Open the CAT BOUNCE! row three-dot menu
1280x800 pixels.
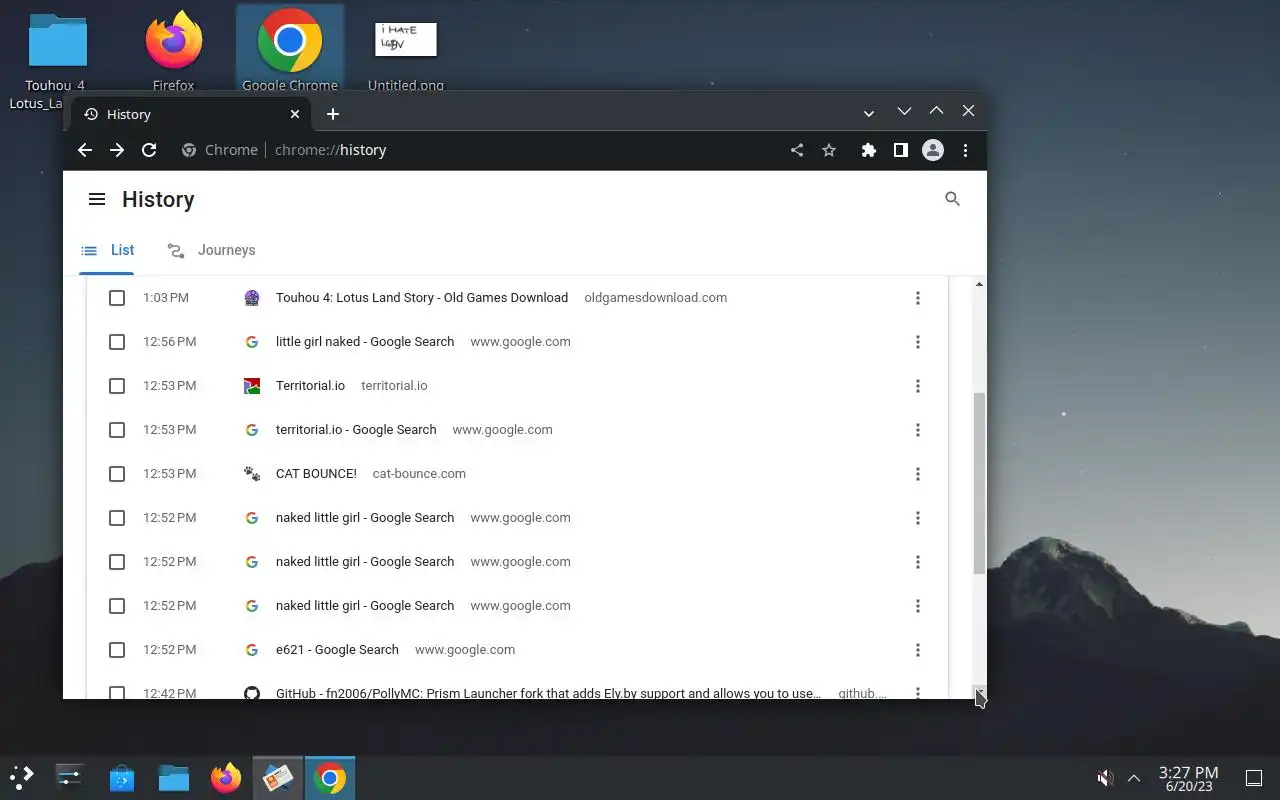point(918,474)
